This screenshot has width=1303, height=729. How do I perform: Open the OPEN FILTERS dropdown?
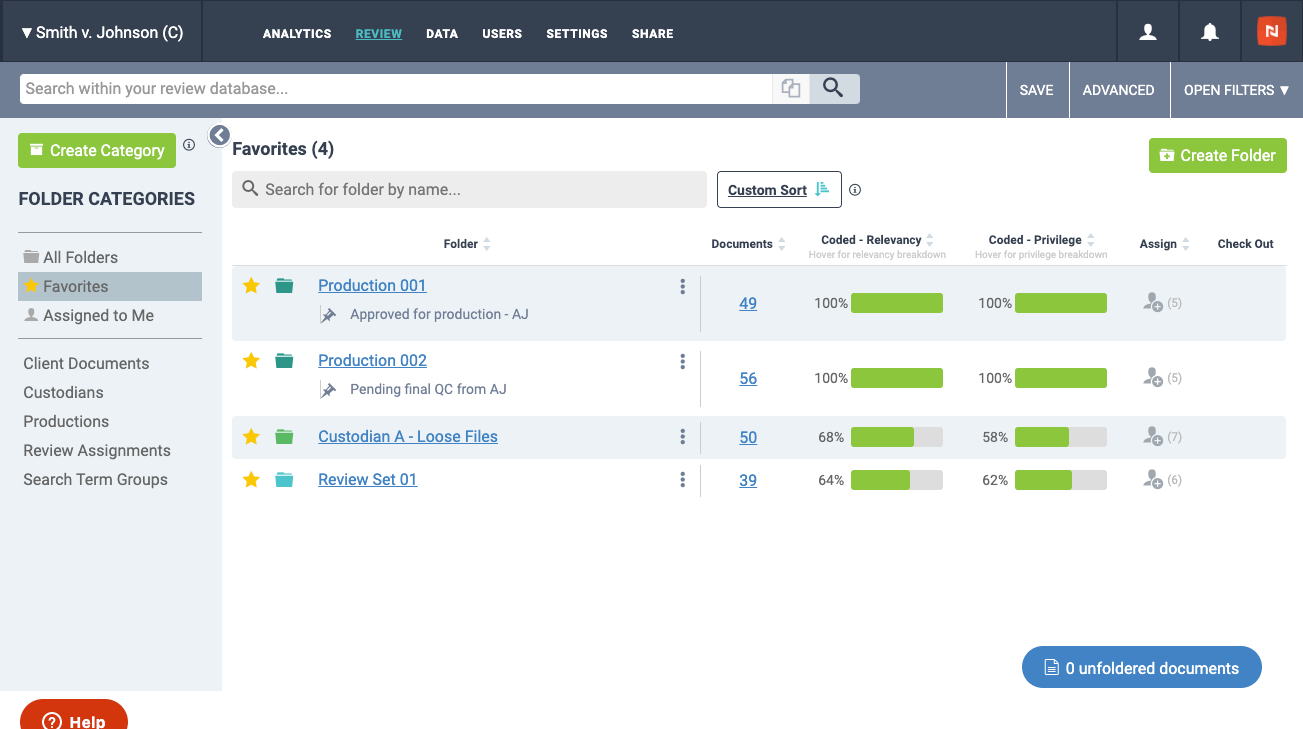(1236, 90)
